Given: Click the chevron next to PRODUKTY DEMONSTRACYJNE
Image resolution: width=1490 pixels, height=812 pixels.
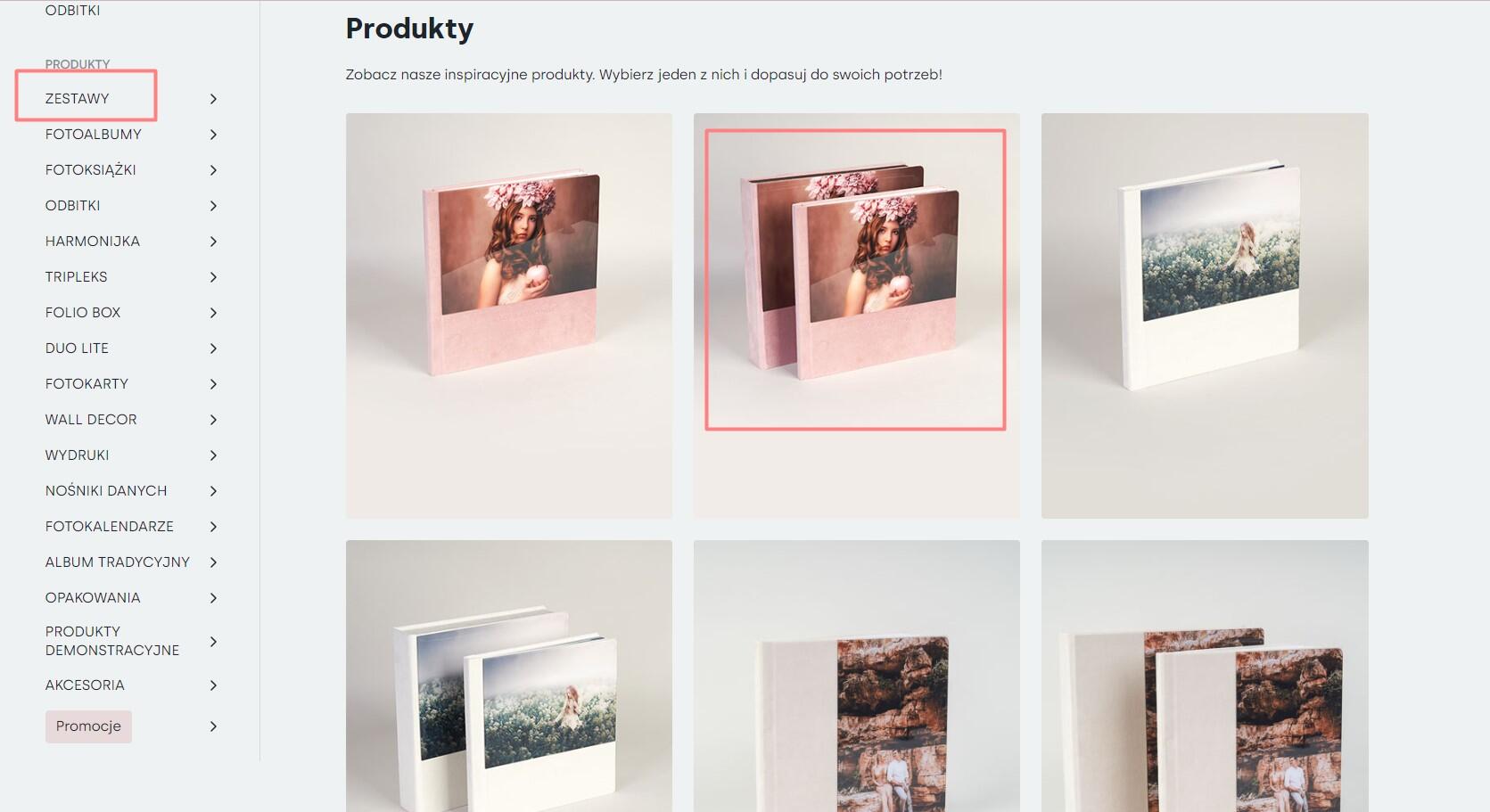Looking at the screenshot, I should pyautogui.click(x=213, y=642).
